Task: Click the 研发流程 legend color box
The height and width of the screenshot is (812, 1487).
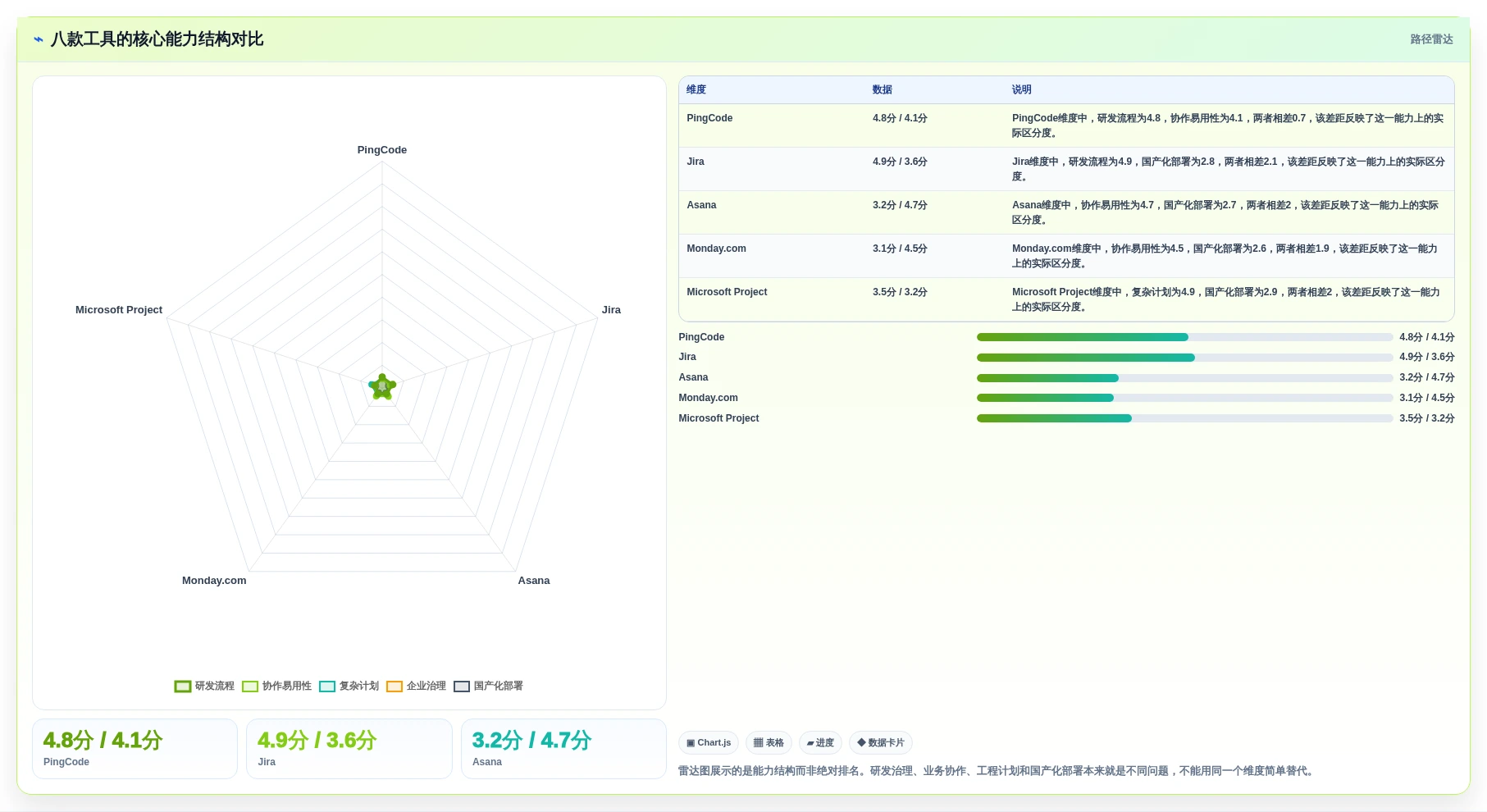Action: point(183,687)
